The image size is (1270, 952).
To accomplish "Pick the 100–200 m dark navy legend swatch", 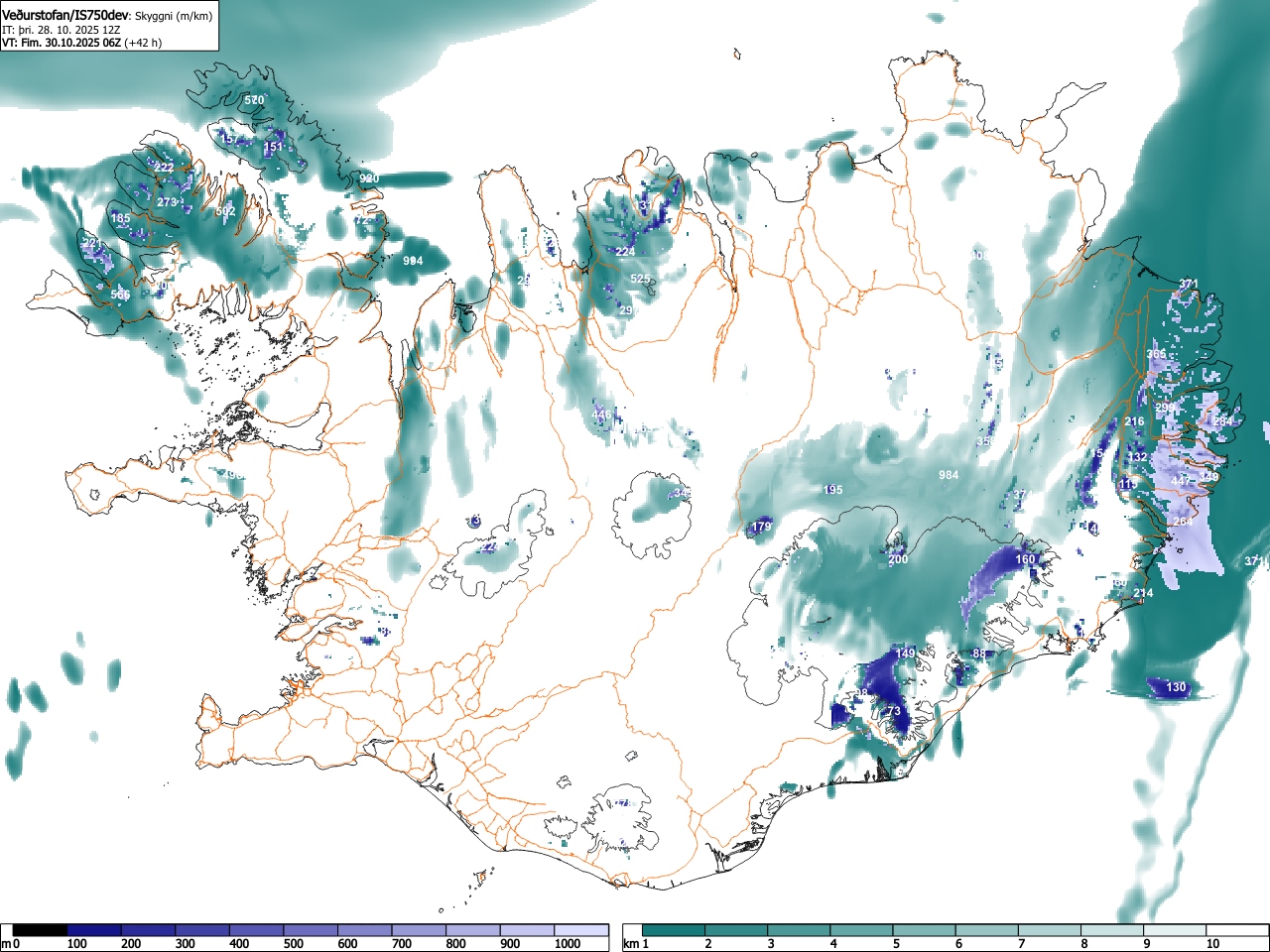I will coord(94,930).
